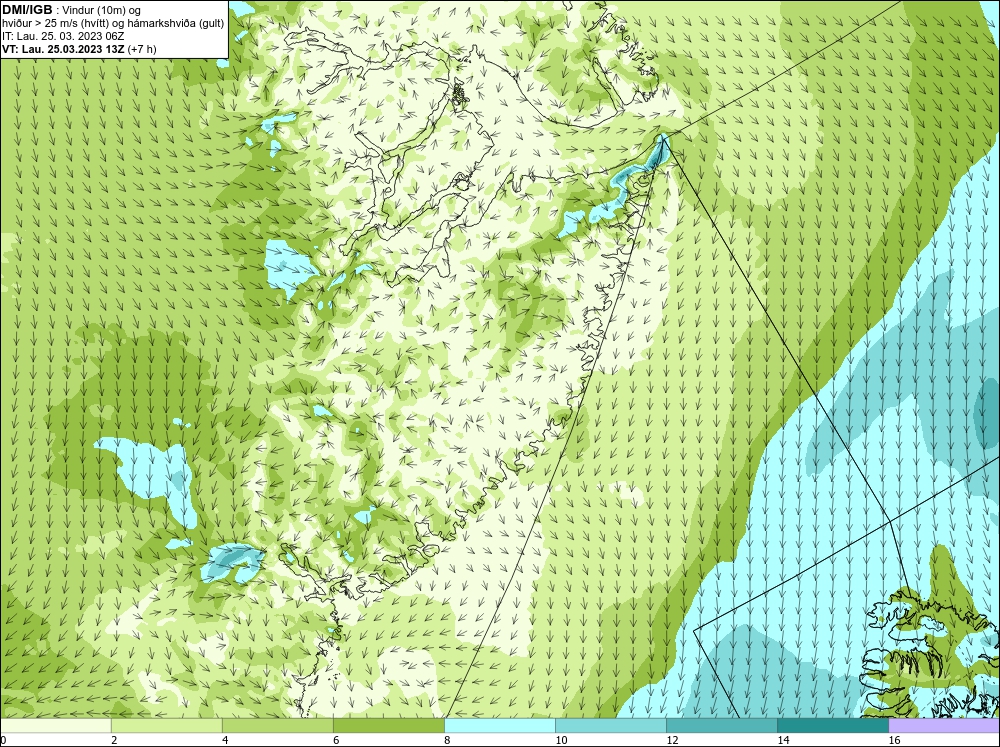The width and height of the screenshot is (1000, 747).
Task: Click the 8-10 m/s light cyan legend swatch
Action: click(x=500, y=726)
